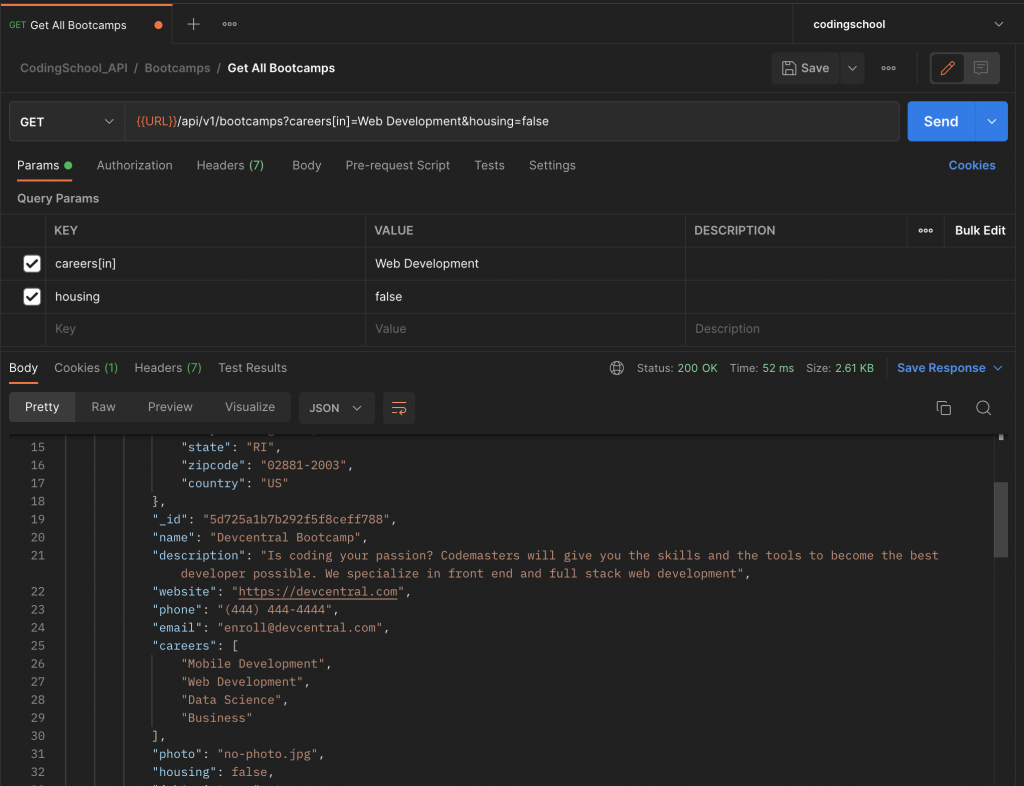Toggle line wrap icon in response toolbar
The image size is (1024, 786).
coord(399,408)
